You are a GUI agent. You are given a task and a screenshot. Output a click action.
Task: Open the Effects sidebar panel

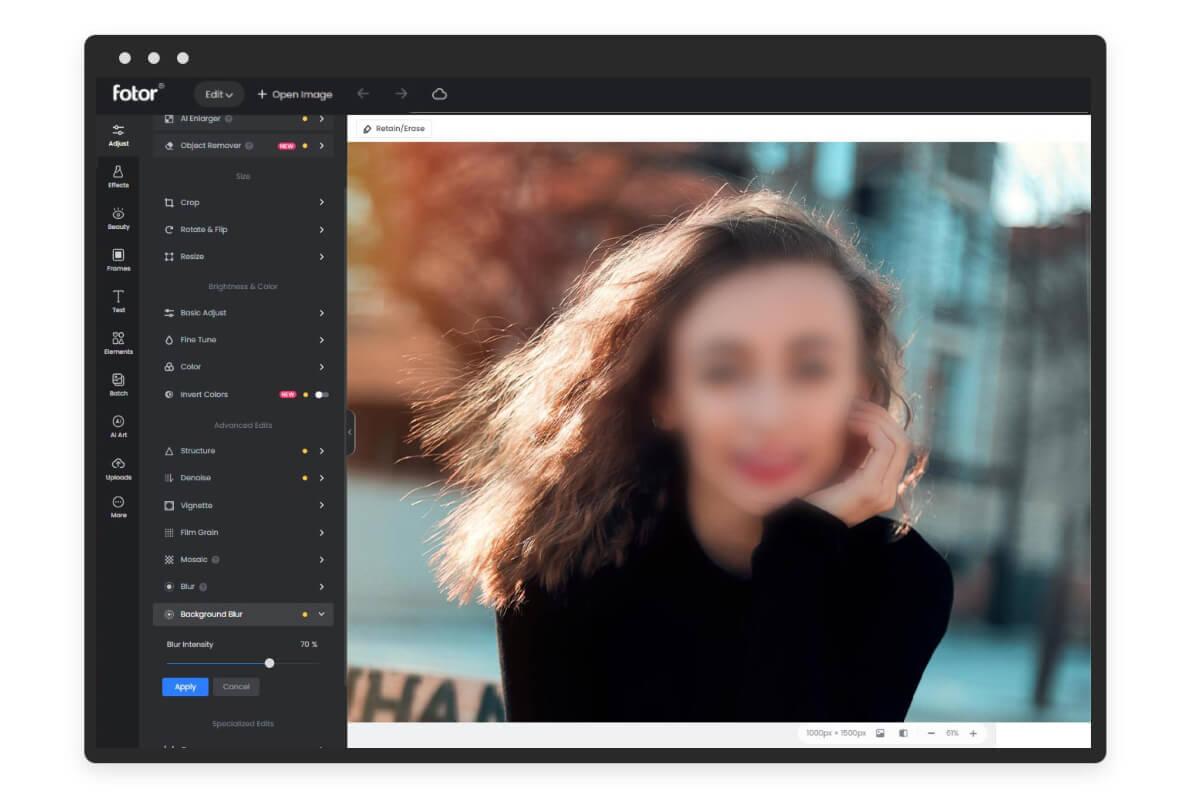[x=118, y=177]
